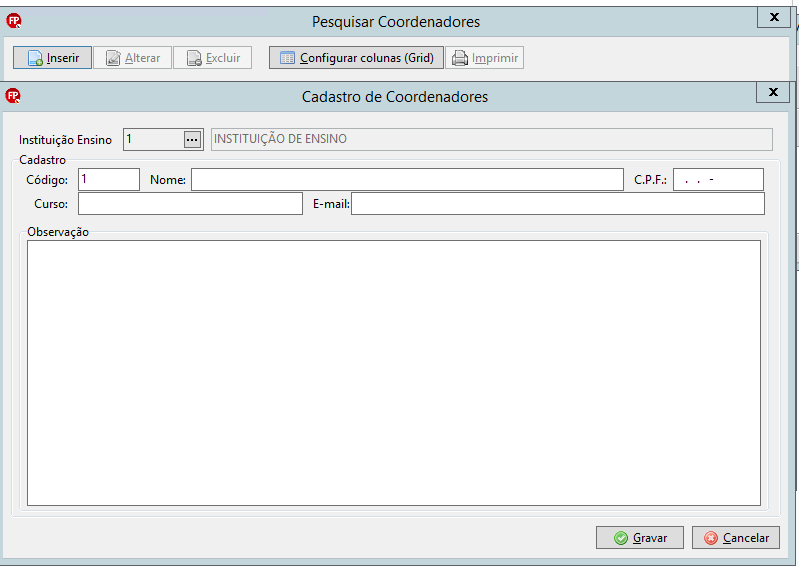Click the Instituição Ensino label
This screenshot has height=566, width=799.
pyautogui.click(x=65, y=140)
